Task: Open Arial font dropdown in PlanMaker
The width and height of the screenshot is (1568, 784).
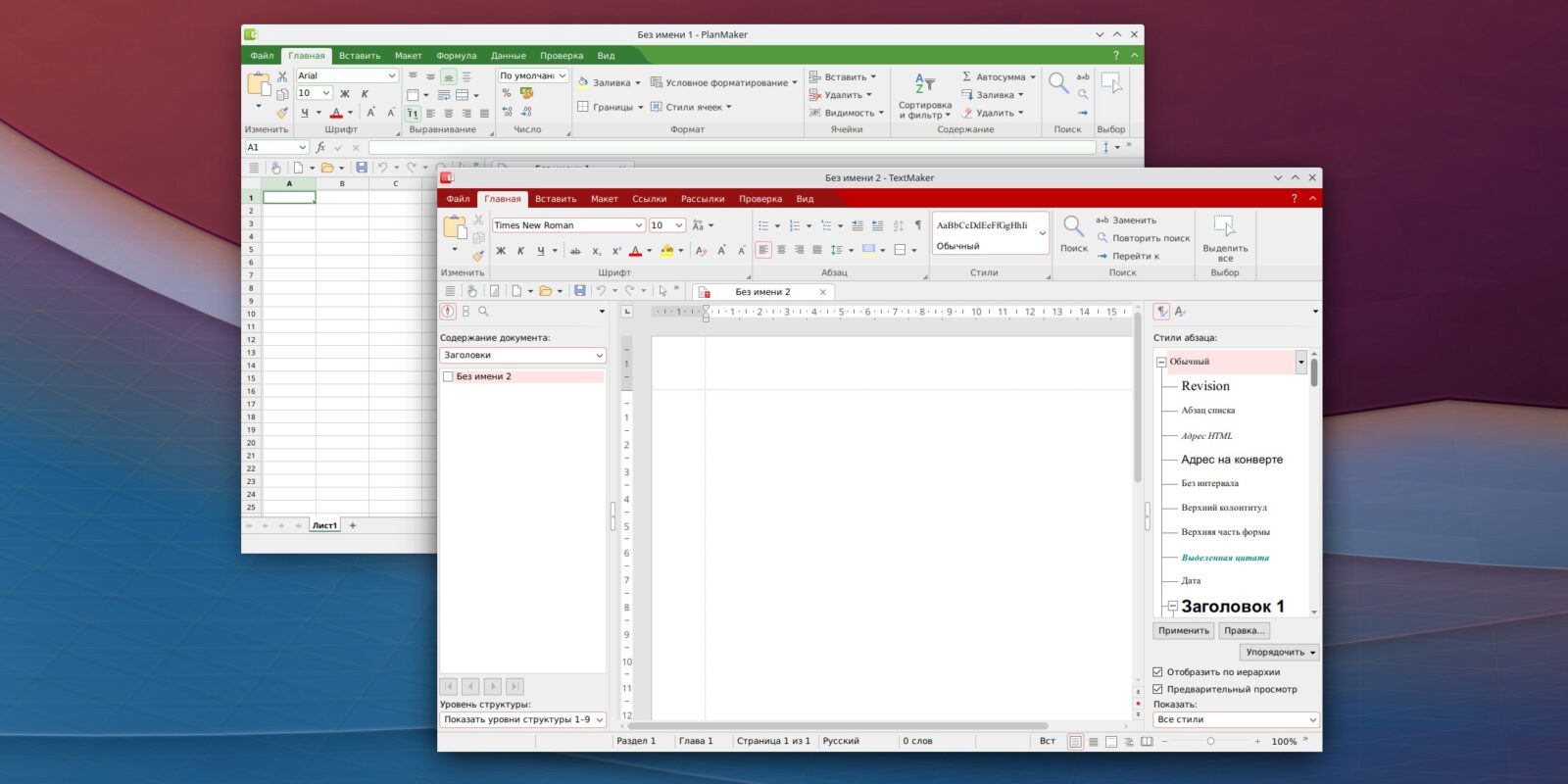Action: [x=392, y=75]
